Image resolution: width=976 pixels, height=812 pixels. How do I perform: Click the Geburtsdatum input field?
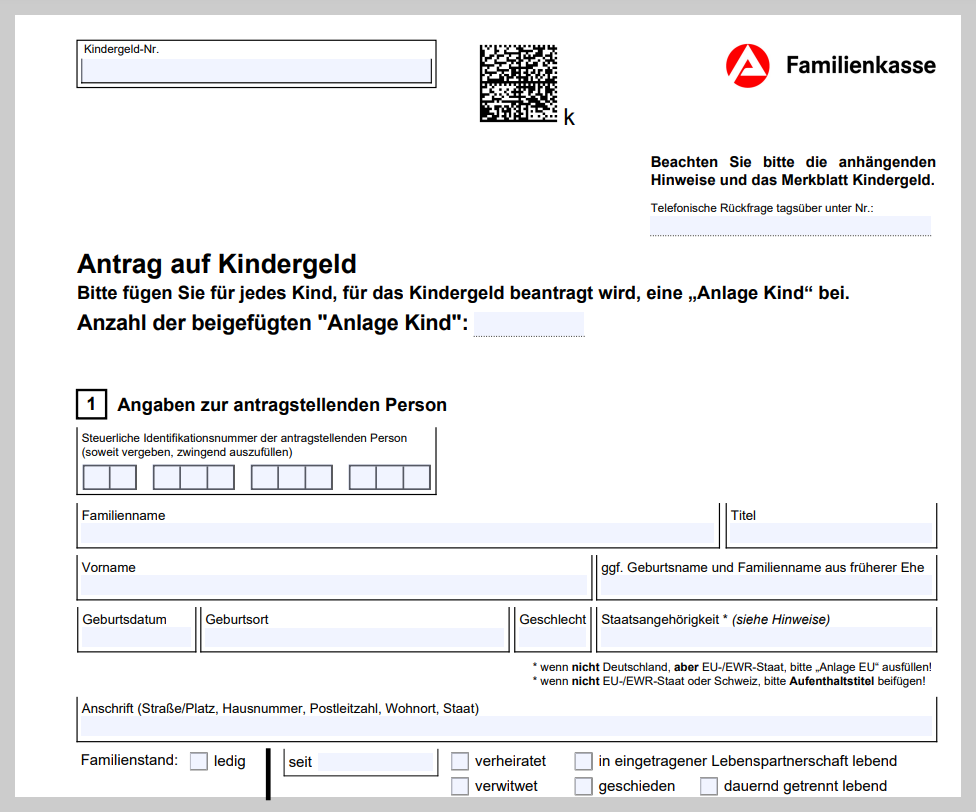tap(136, 638)
